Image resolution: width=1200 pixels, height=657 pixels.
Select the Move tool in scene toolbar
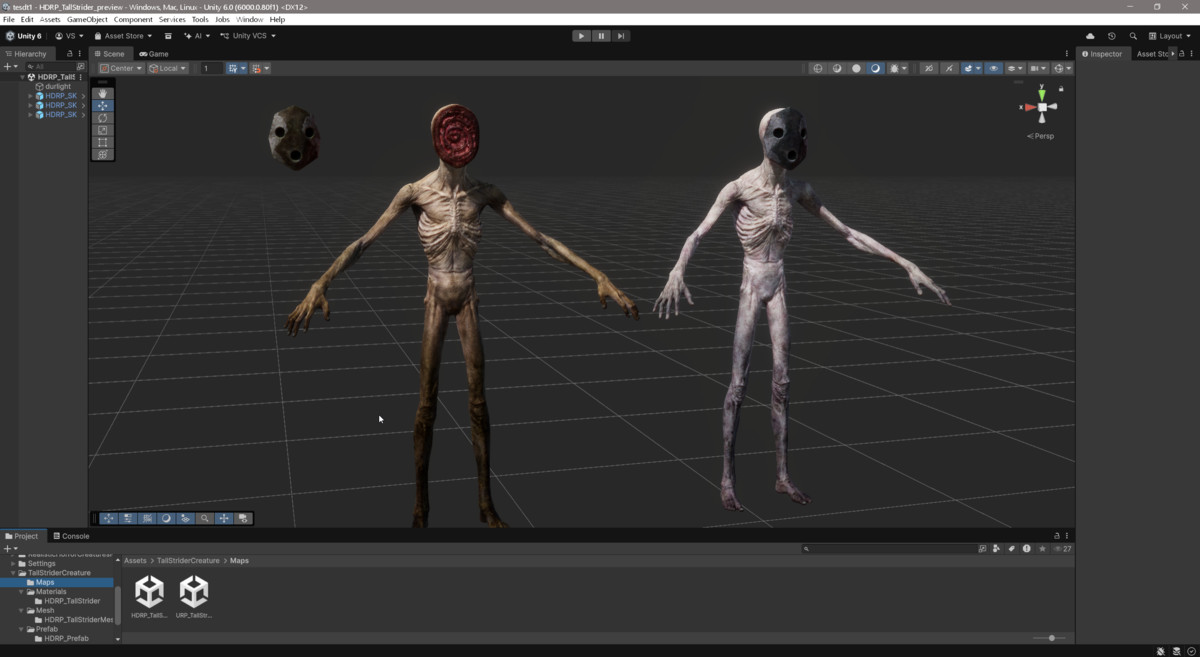[x=103, y=105]
